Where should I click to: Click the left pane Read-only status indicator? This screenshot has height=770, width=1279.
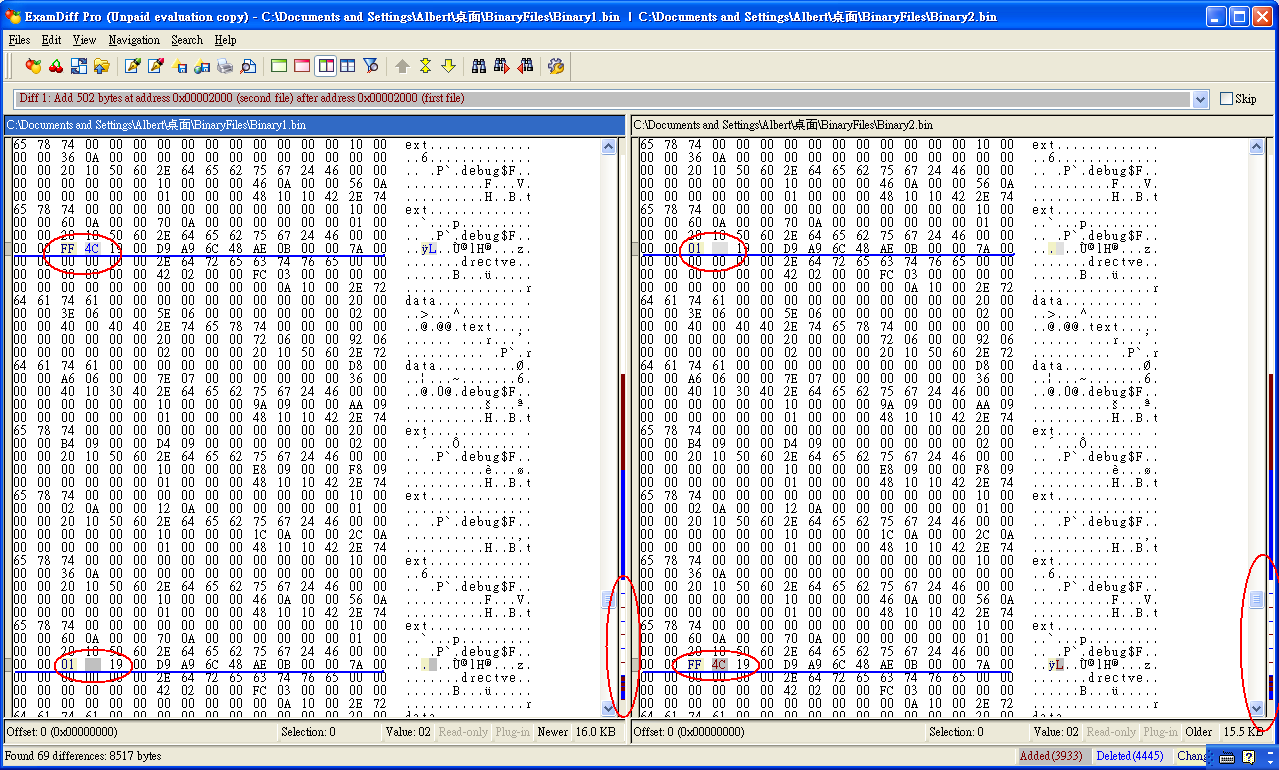click(463, 732)
